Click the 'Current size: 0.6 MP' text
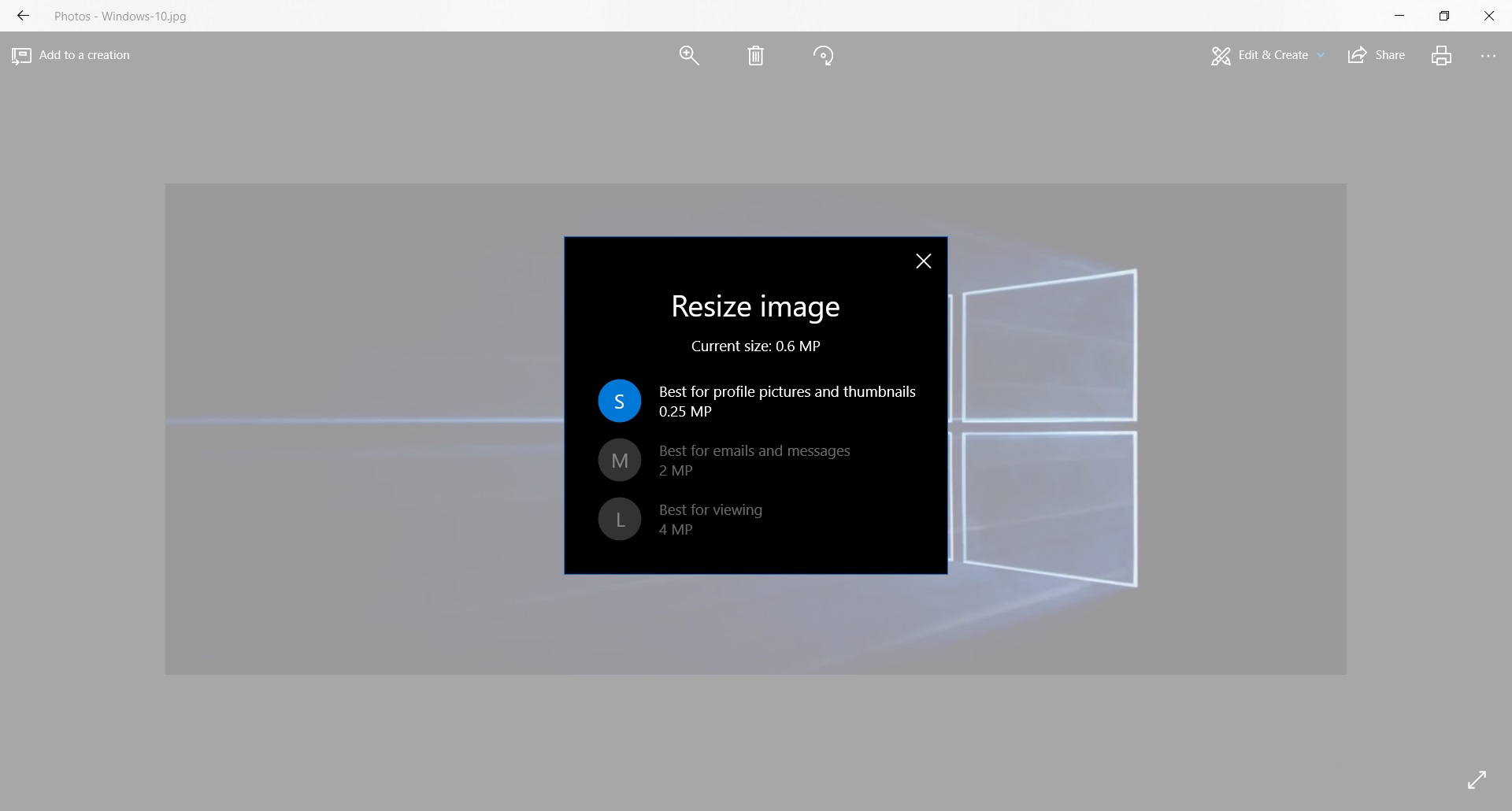 pyautogui.click(x=756, y=346)
